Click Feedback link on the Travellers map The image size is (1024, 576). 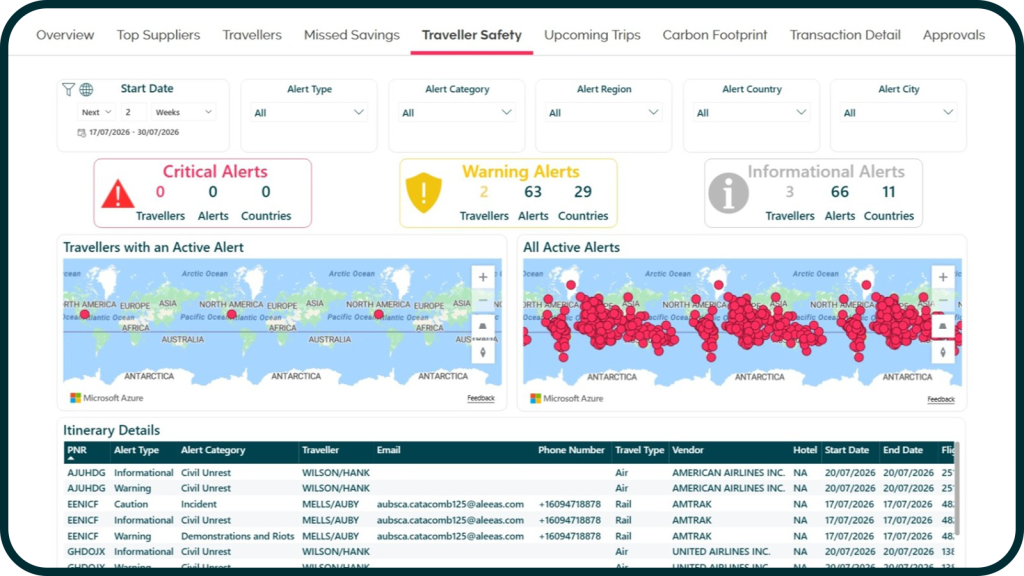coord(481,398)
